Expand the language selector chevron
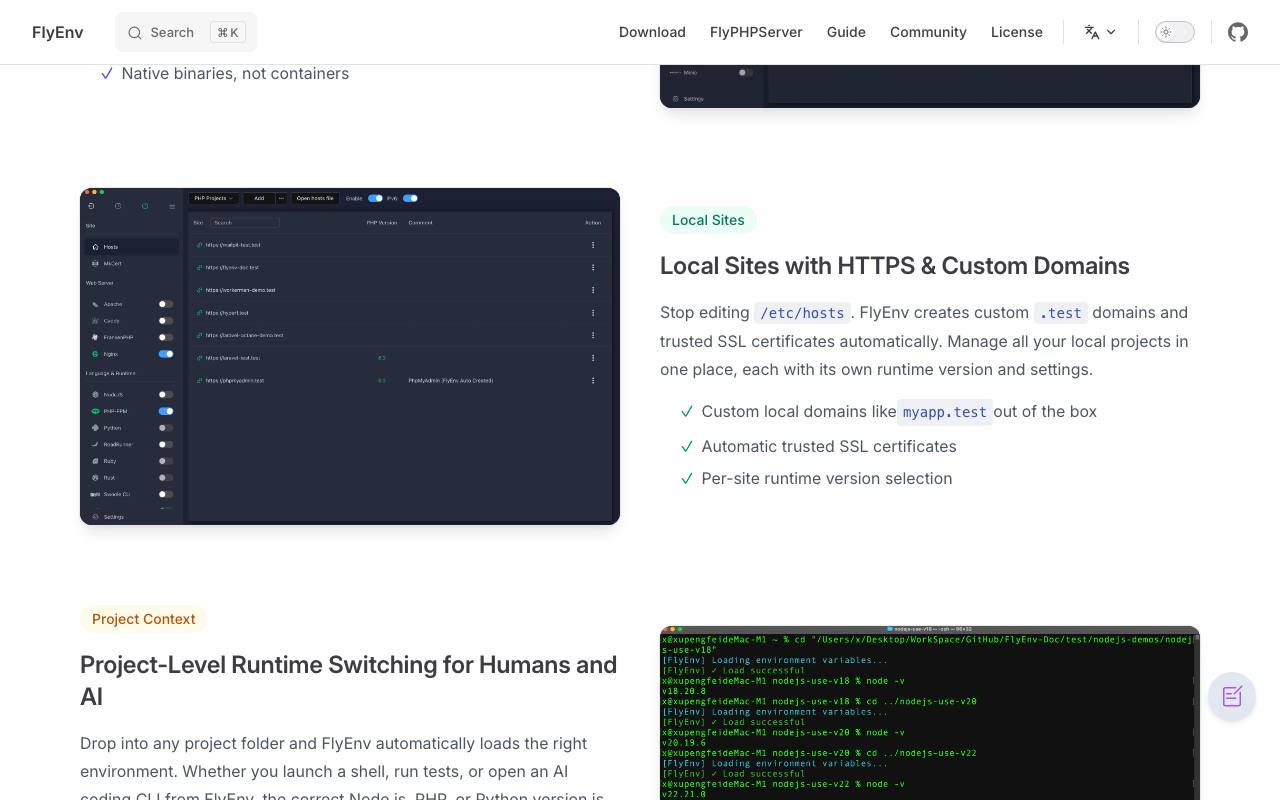1280x800 pixels. 1111,32
